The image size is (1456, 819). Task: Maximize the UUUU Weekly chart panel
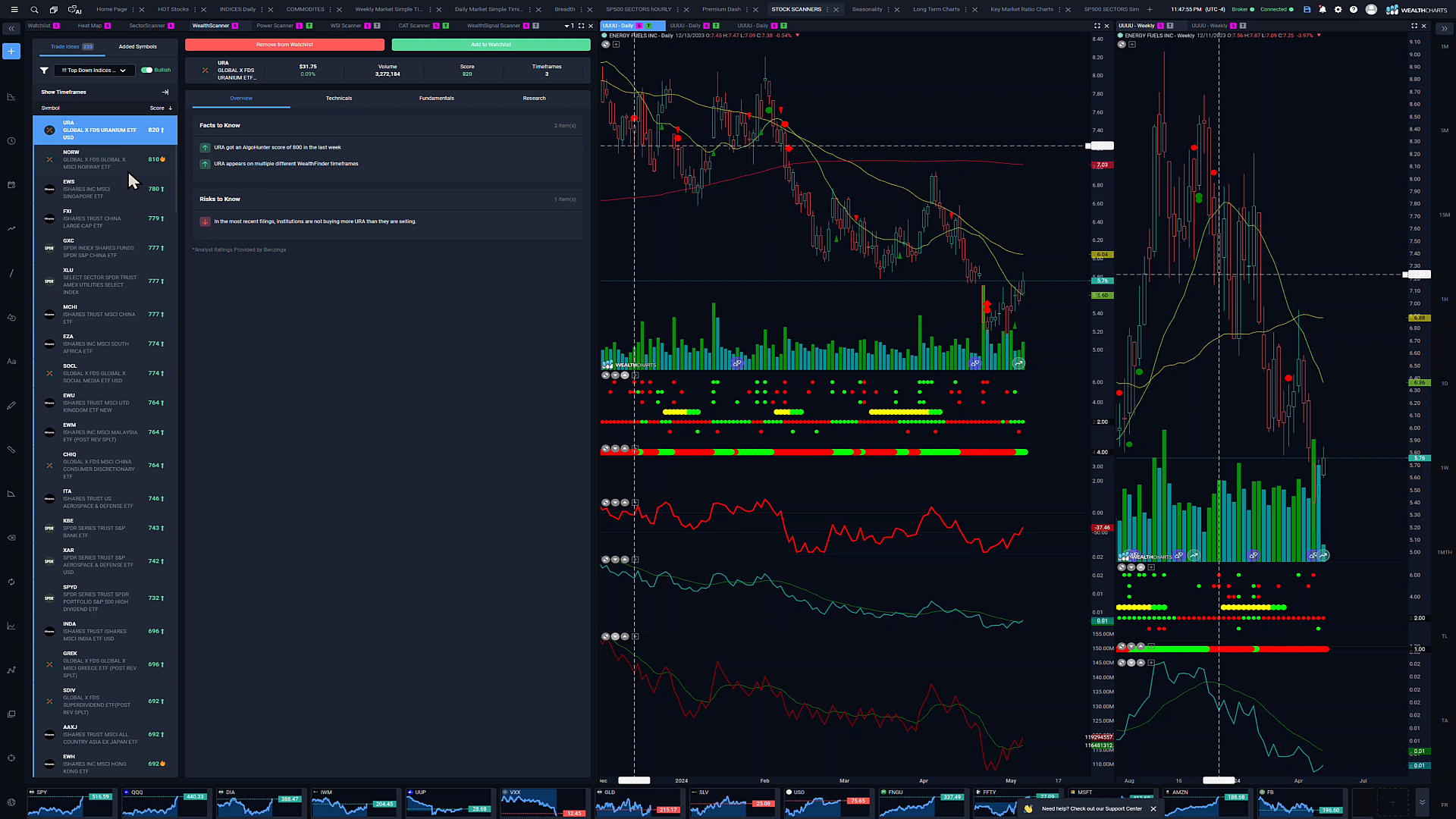click(x=1414, y=26)
